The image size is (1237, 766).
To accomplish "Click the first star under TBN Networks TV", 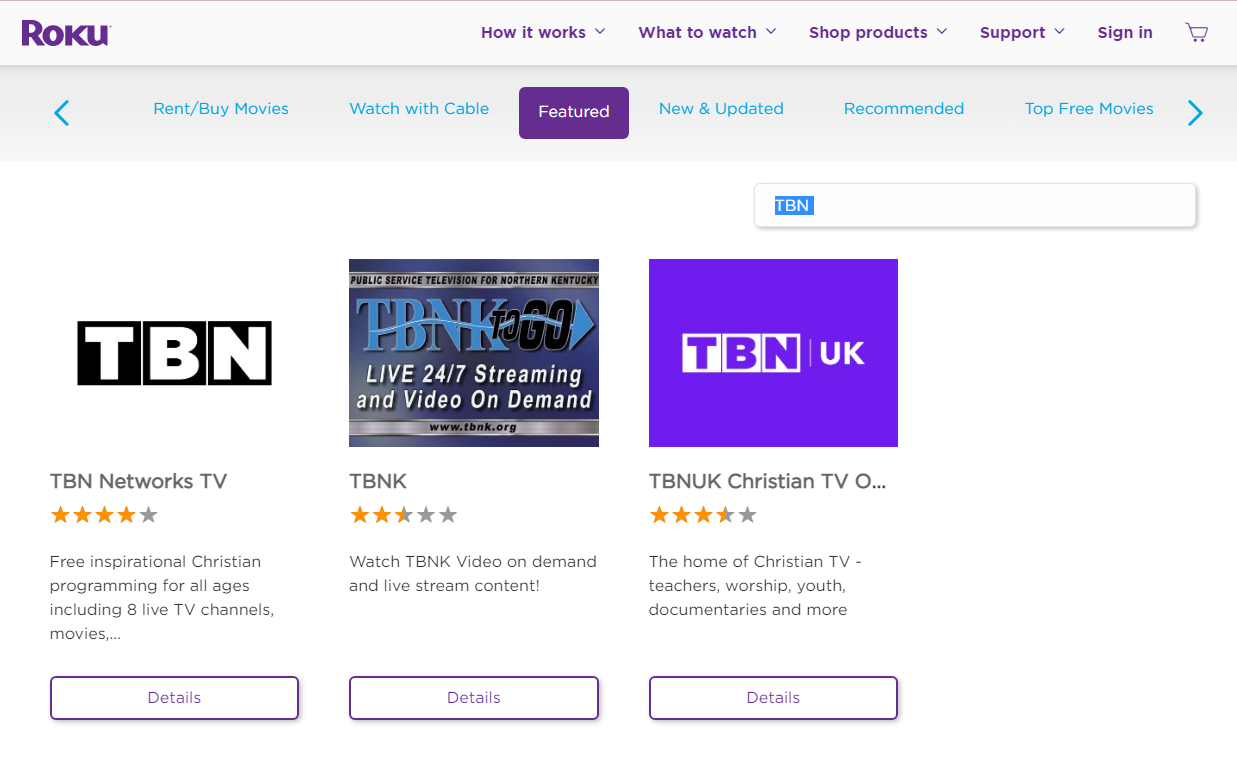I will [x=58, y=514].
